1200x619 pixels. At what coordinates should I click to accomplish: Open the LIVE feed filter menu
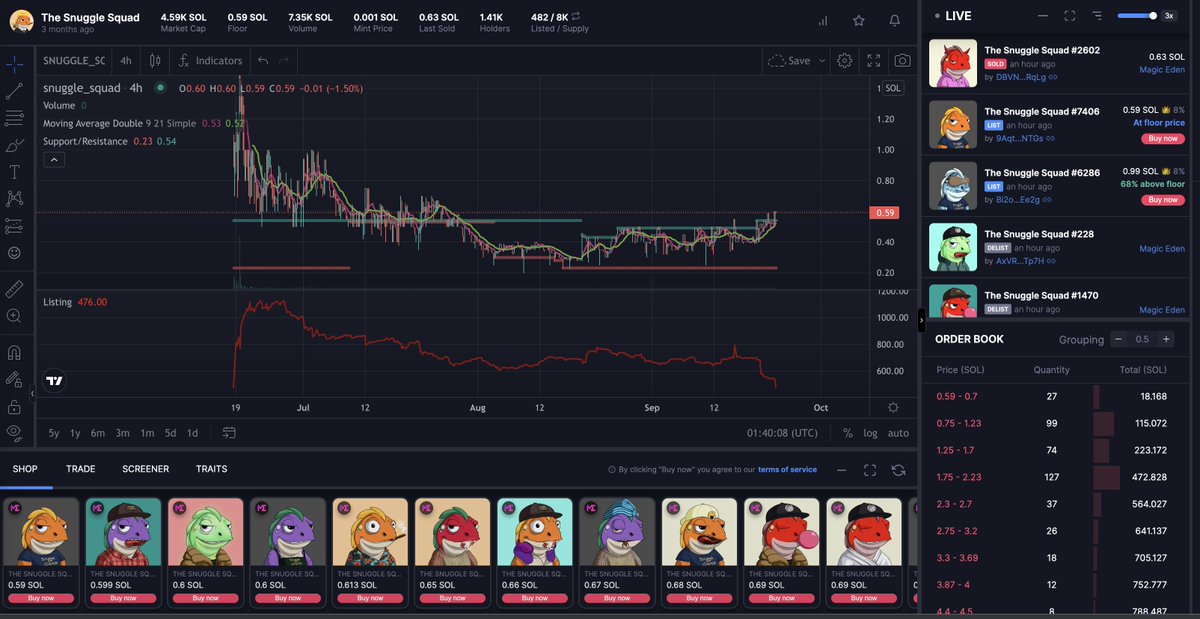click(1097, 16)
